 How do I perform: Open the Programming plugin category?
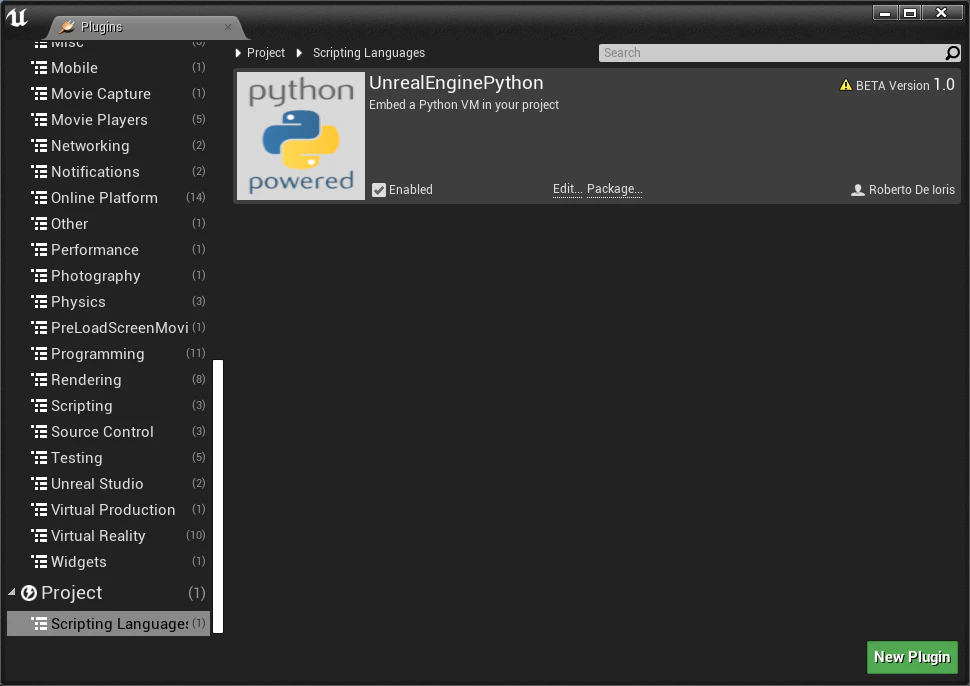coord(108,354)
